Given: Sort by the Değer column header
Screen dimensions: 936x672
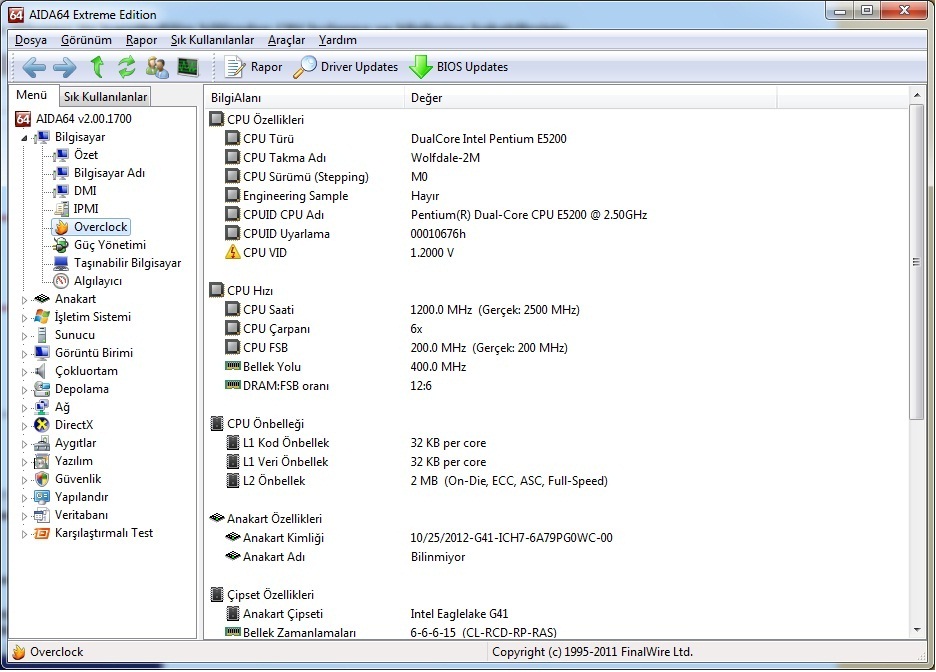Looking at the screenshot, I should 591,98.
